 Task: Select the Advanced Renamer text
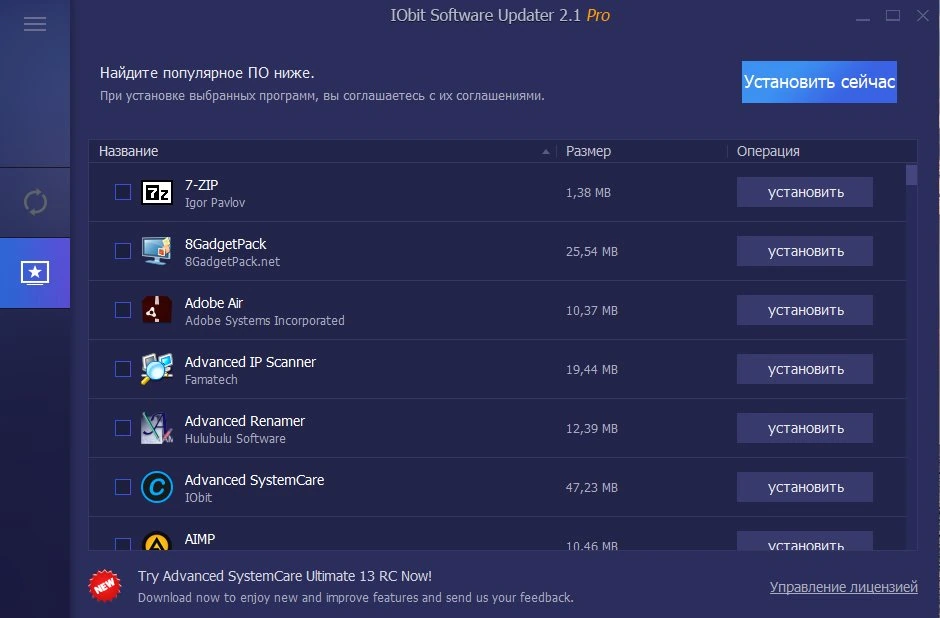(245, 421)
